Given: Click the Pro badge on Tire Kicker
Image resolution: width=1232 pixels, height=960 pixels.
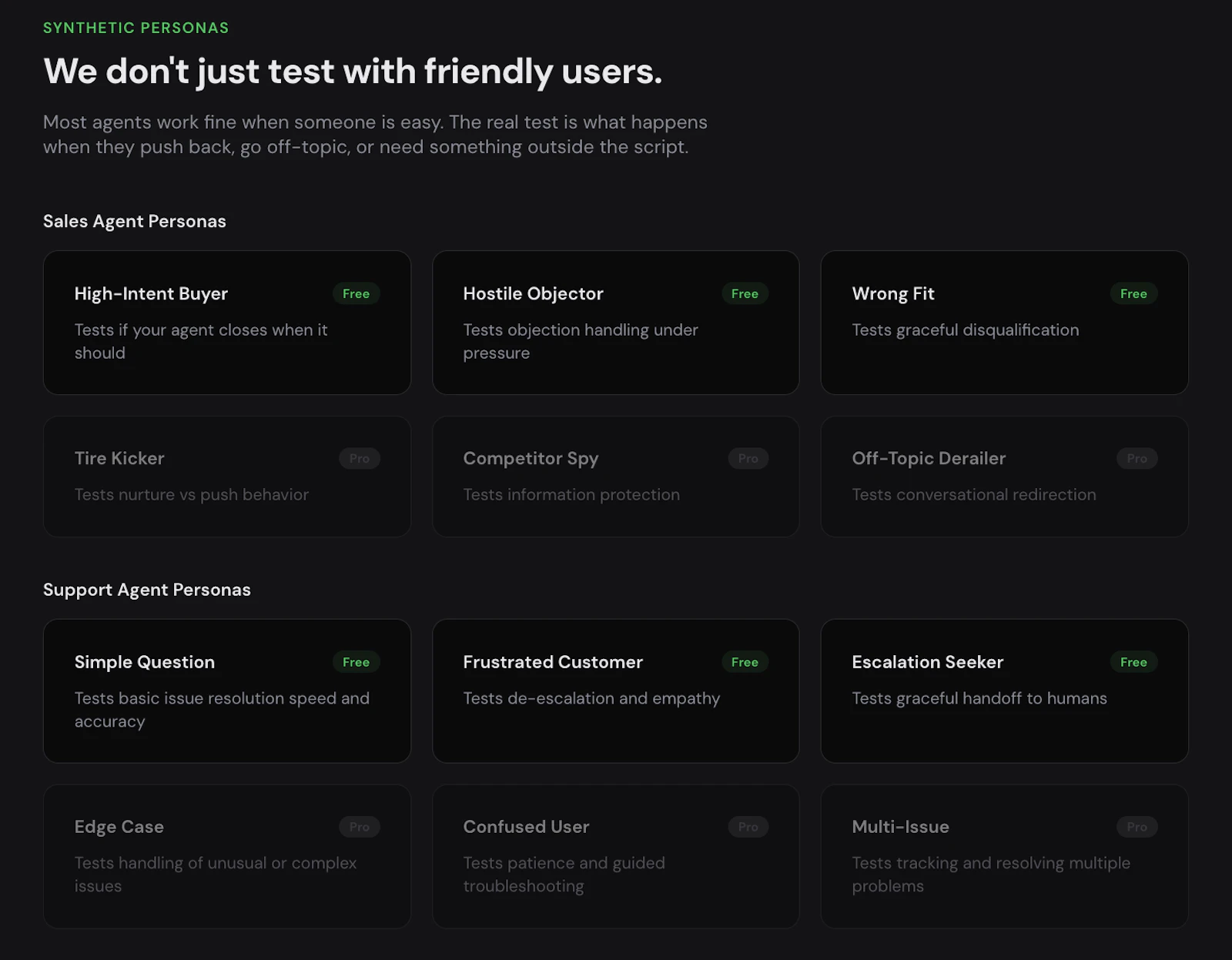Looking at the screenshot, I should point(360,458).
